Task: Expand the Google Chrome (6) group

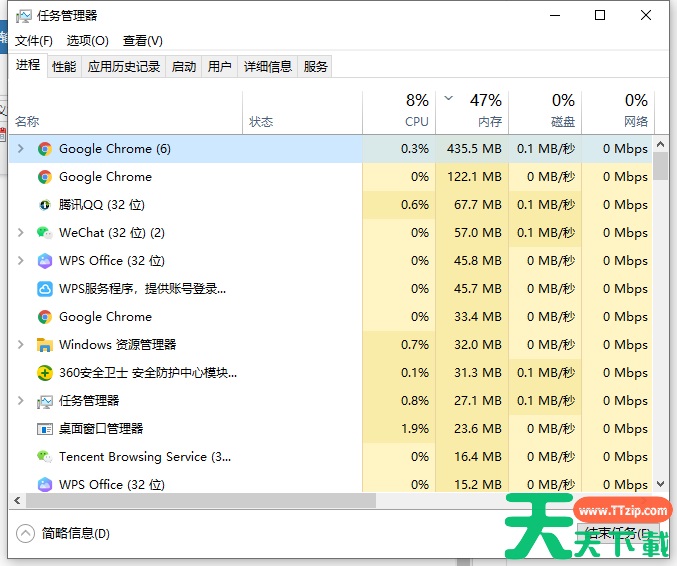Action: tap(20, 149)
